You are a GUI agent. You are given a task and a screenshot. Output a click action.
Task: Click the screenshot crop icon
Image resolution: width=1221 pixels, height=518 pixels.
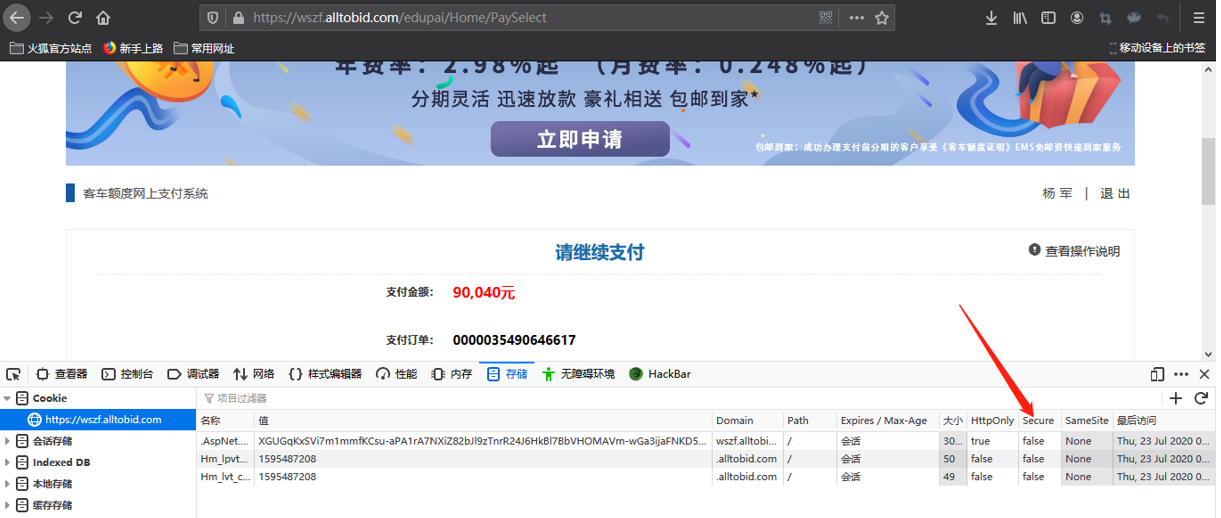coord(1105,18)
